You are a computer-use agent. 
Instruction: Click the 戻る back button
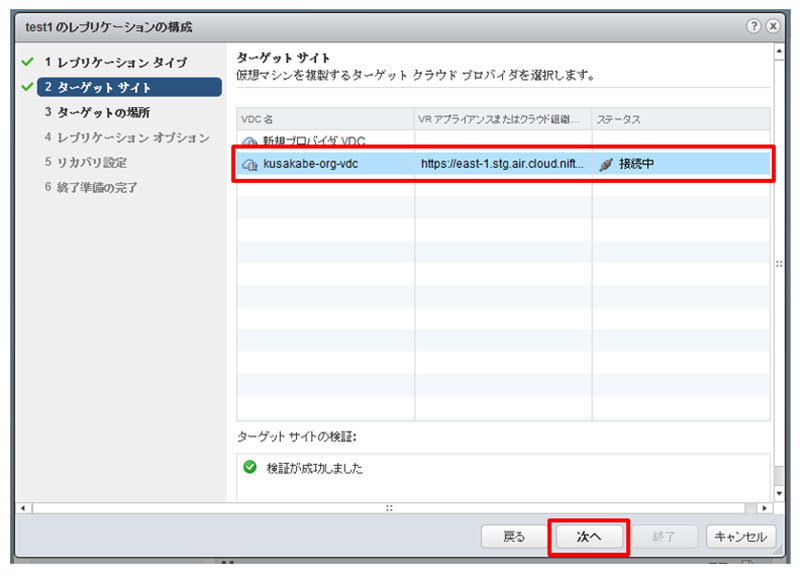[x=514, y=537]
